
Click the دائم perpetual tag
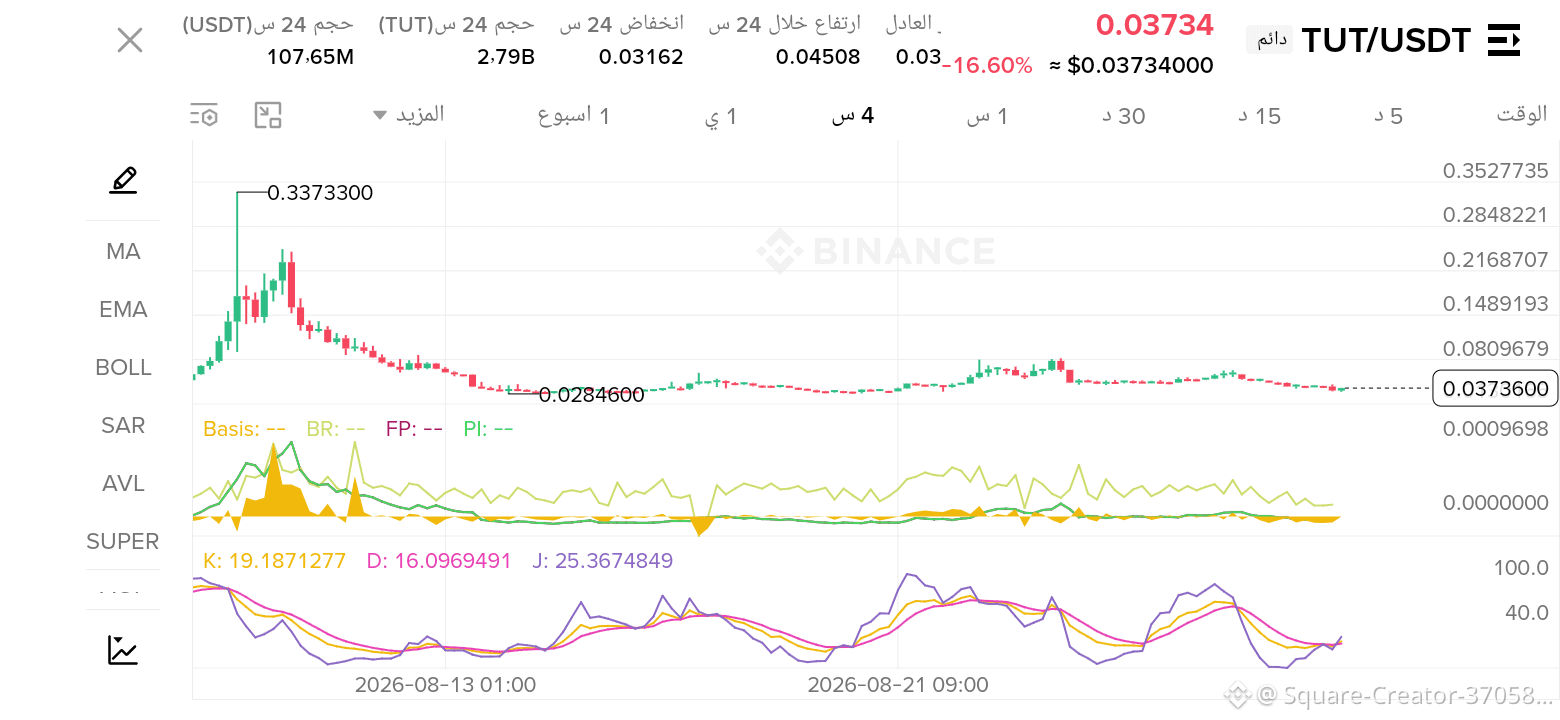coord(1270,40)
